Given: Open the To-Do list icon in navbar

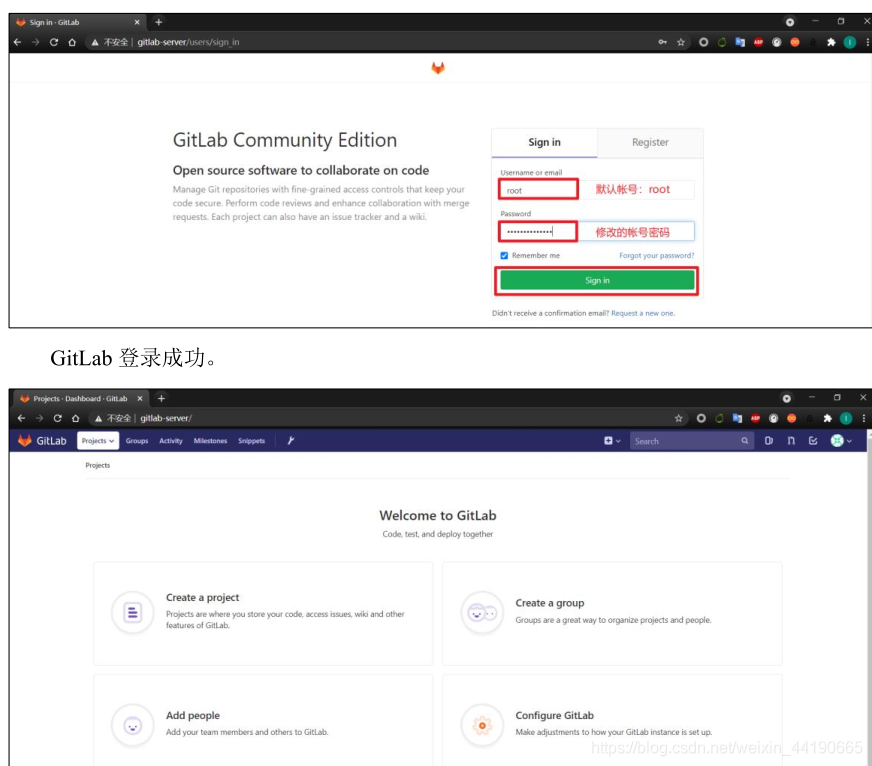Looking at the screenshot, I should [813, 441].
